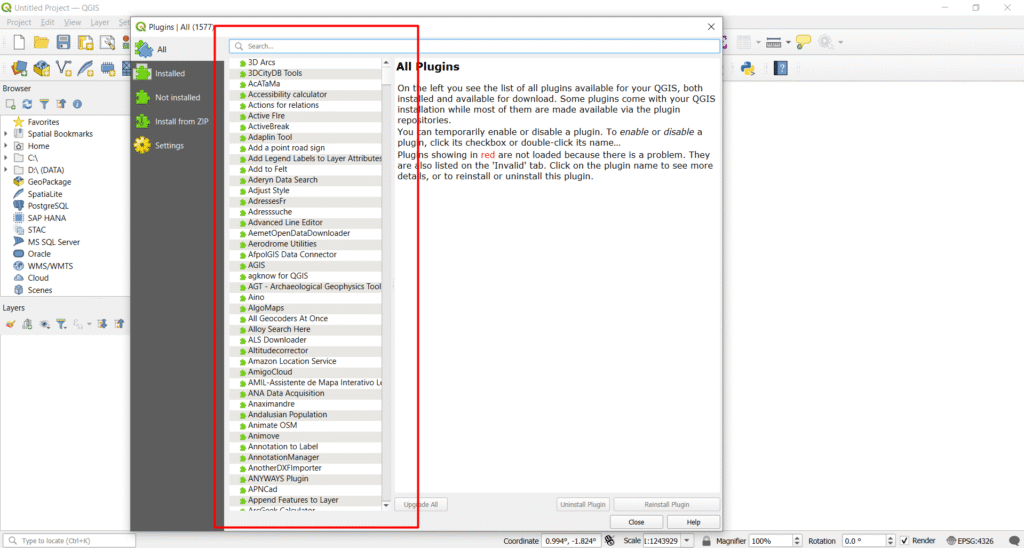This screenshot has width=1024, height=548.
Task: Toggle the scale lock icon
Action: [706, 541]
